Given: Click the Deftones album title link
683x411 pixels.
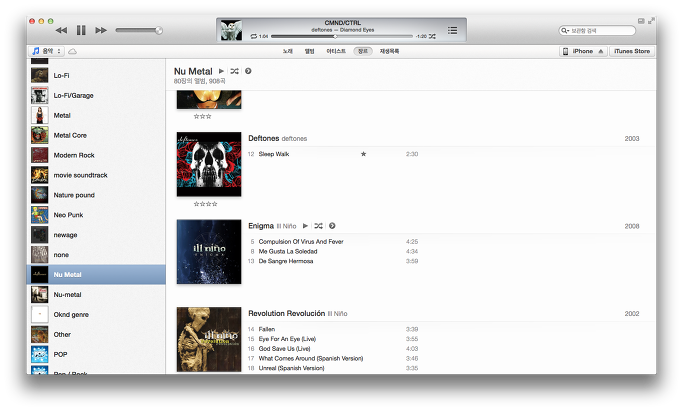Looking at the screenshot, I should tap(264, 138).
